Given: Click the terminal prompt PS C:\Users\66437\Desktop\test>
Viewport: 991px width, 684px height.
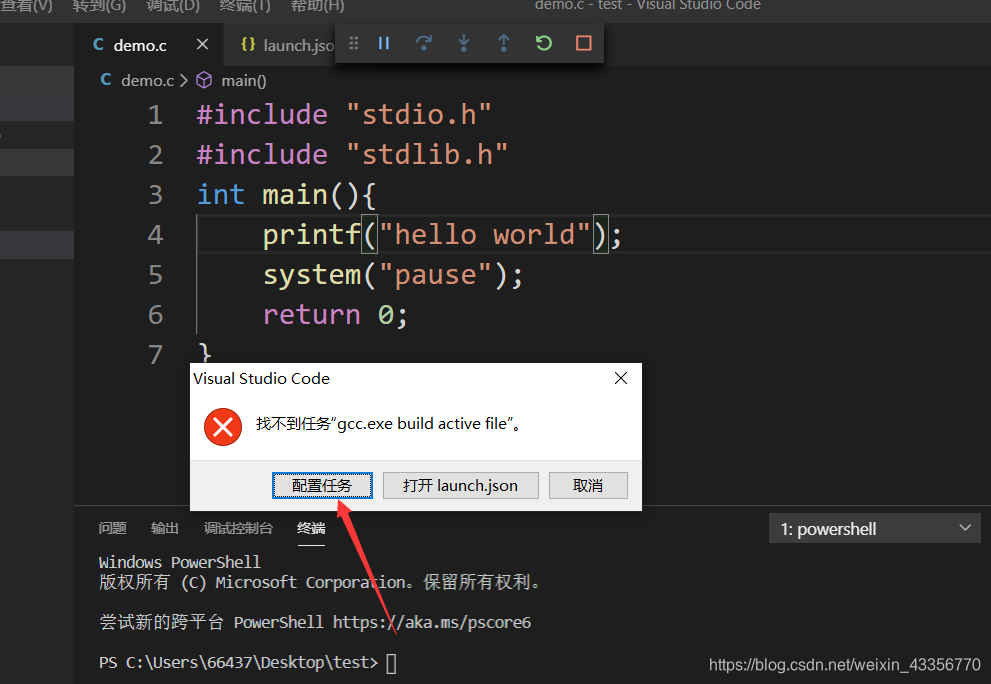Looking at the screenshot, I should tap(238, 663).
